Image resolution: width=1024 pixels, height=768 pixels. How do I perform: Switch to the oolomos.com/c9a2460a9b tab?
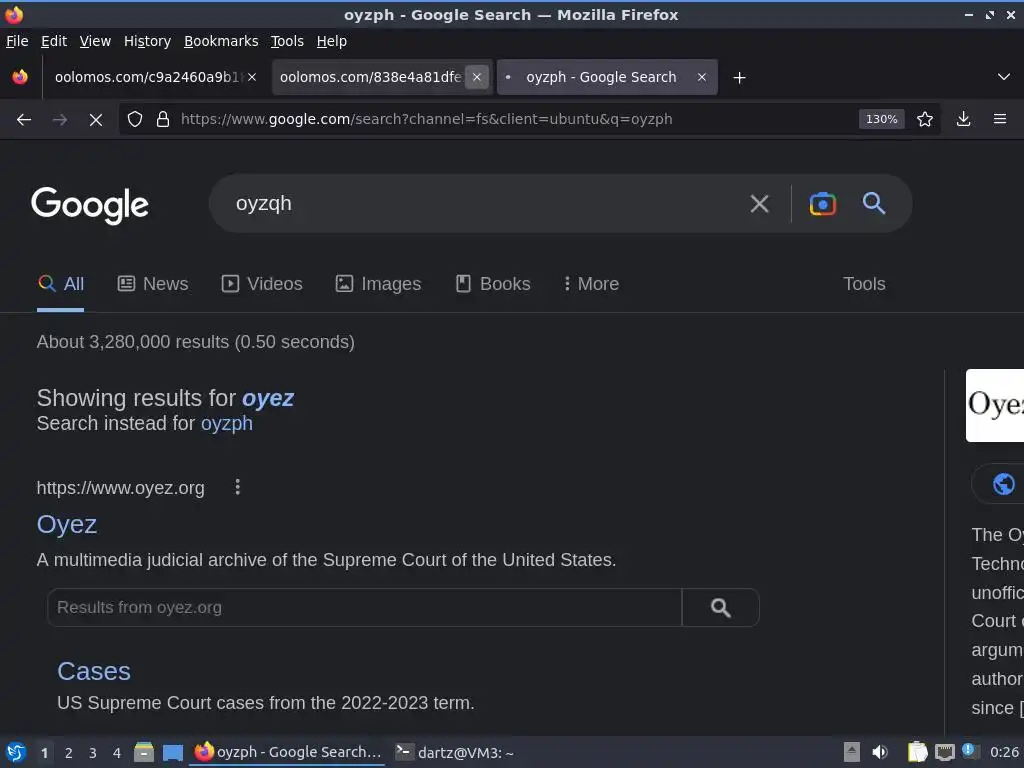pos(147,77)
